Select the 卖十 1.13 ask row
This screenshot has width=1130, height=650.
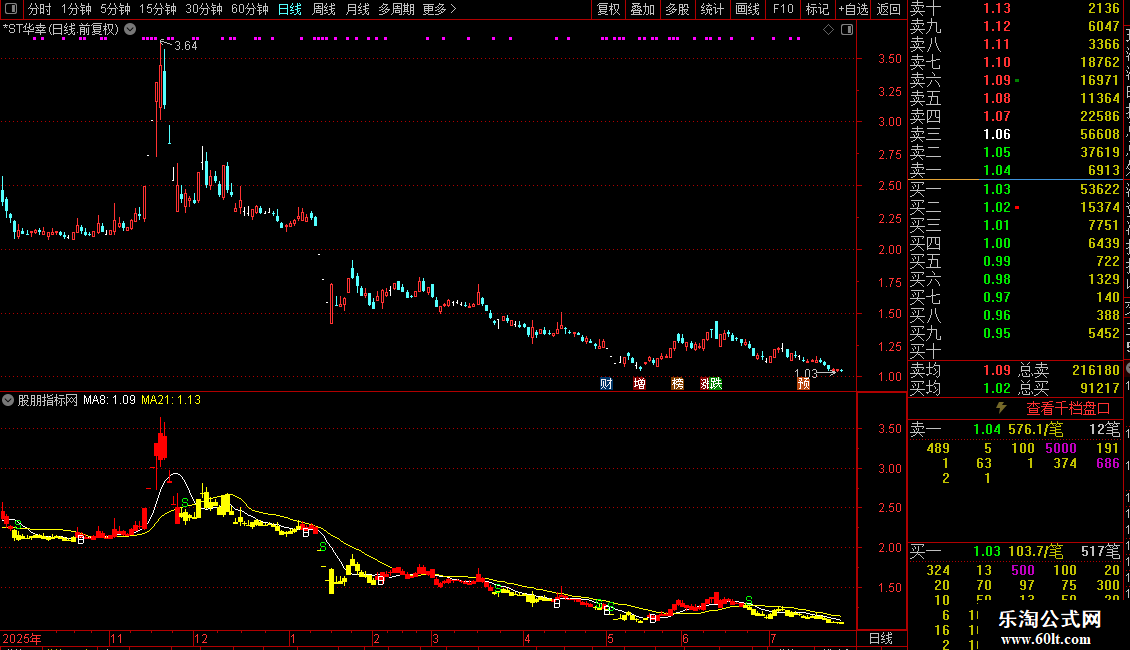tap(1015, 8)
